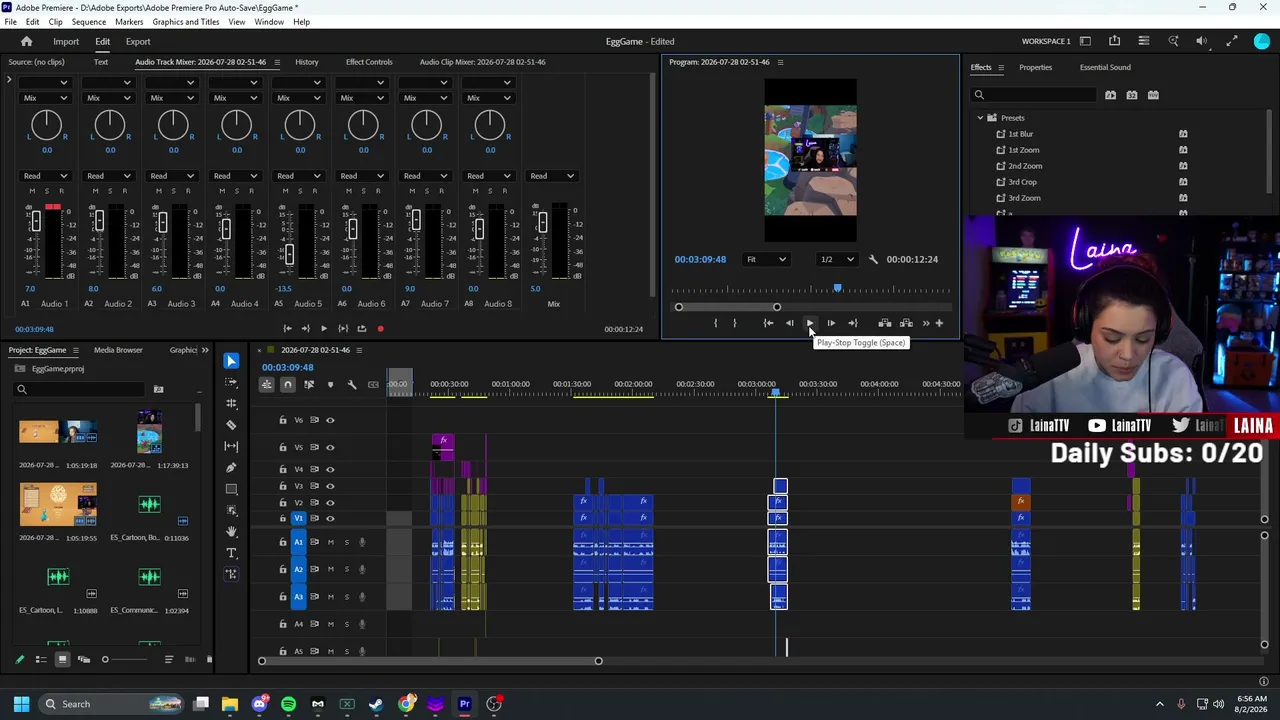Open timeline wrench display settings

(351, 385)
